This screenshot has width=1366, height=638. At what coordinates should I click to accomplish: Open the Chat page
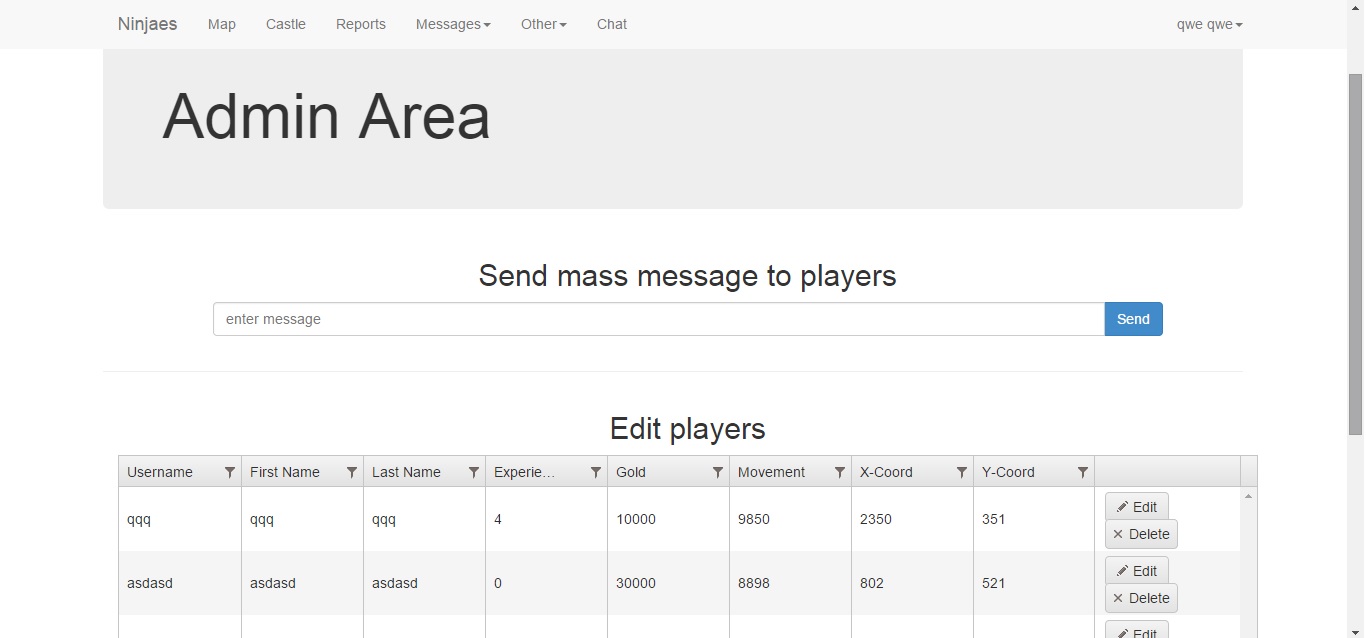(612, 24)
